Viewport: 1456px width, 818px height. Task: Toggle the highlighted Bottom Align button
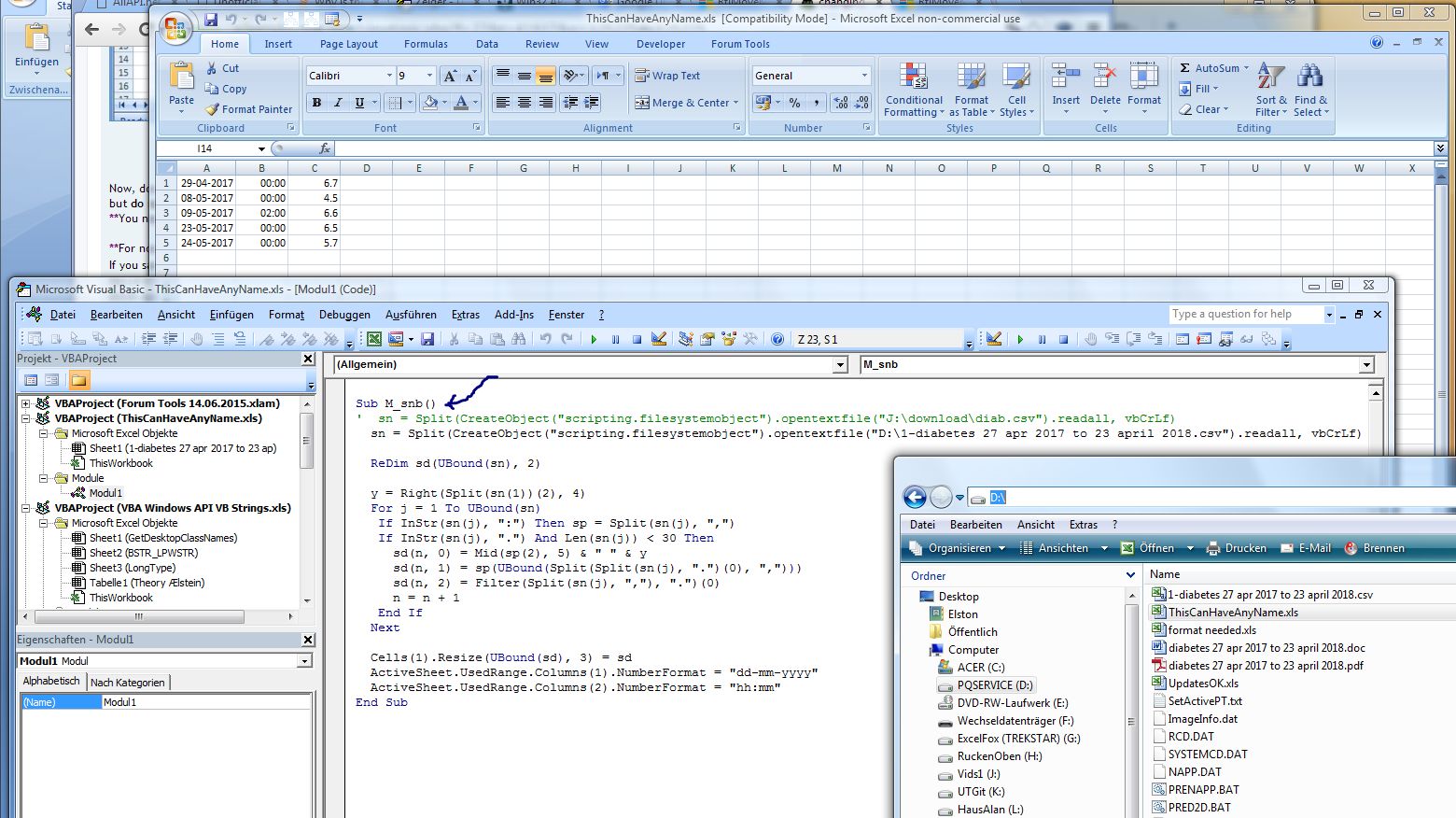point(545,76)
